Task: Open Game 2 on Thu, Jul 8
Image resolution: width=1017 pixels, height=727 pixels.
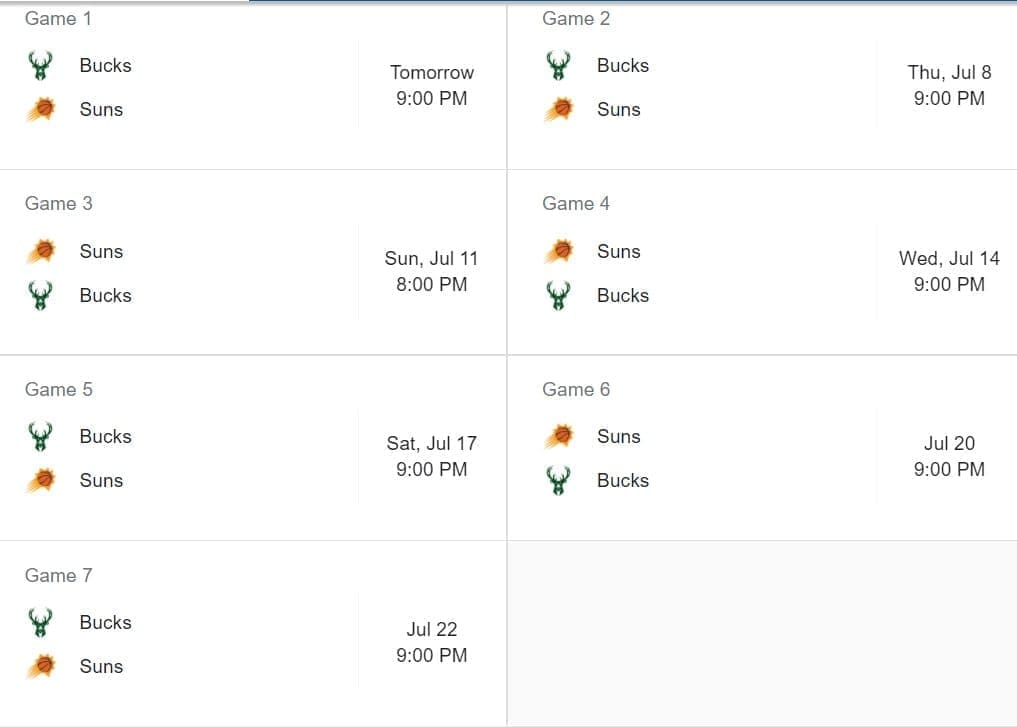Action: [949, 86]
